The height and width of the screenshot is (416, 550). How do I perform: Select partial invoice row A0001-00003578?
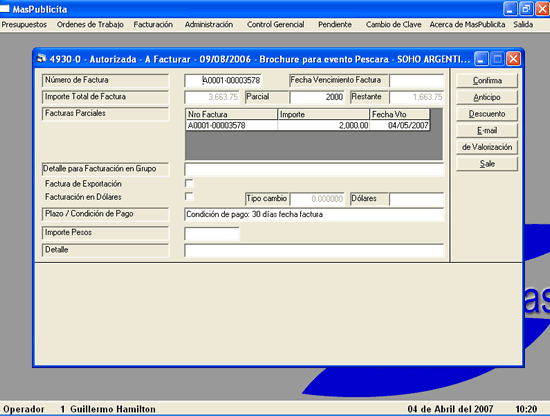(x=308, y=125)
